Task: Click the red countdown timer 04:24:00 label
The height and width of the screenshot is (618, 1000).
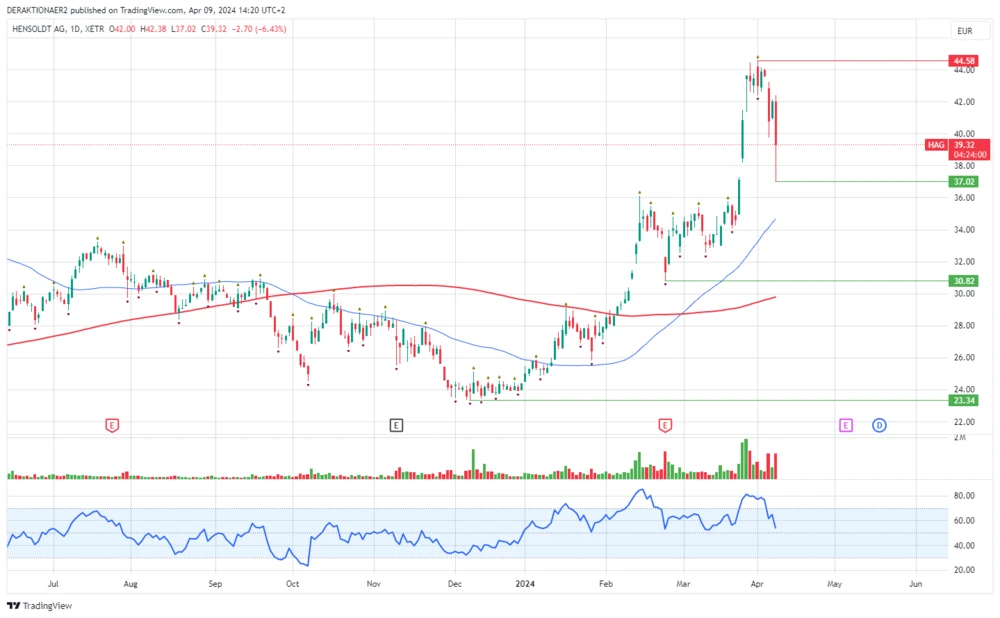Action: click(969, 155)
